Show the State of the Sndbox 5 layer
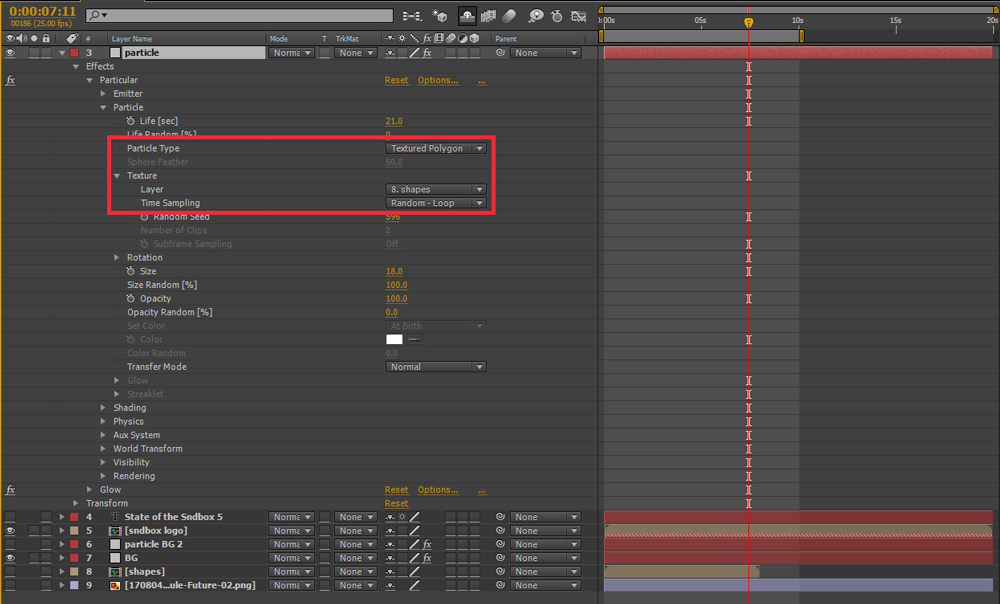 coord(10,517)
